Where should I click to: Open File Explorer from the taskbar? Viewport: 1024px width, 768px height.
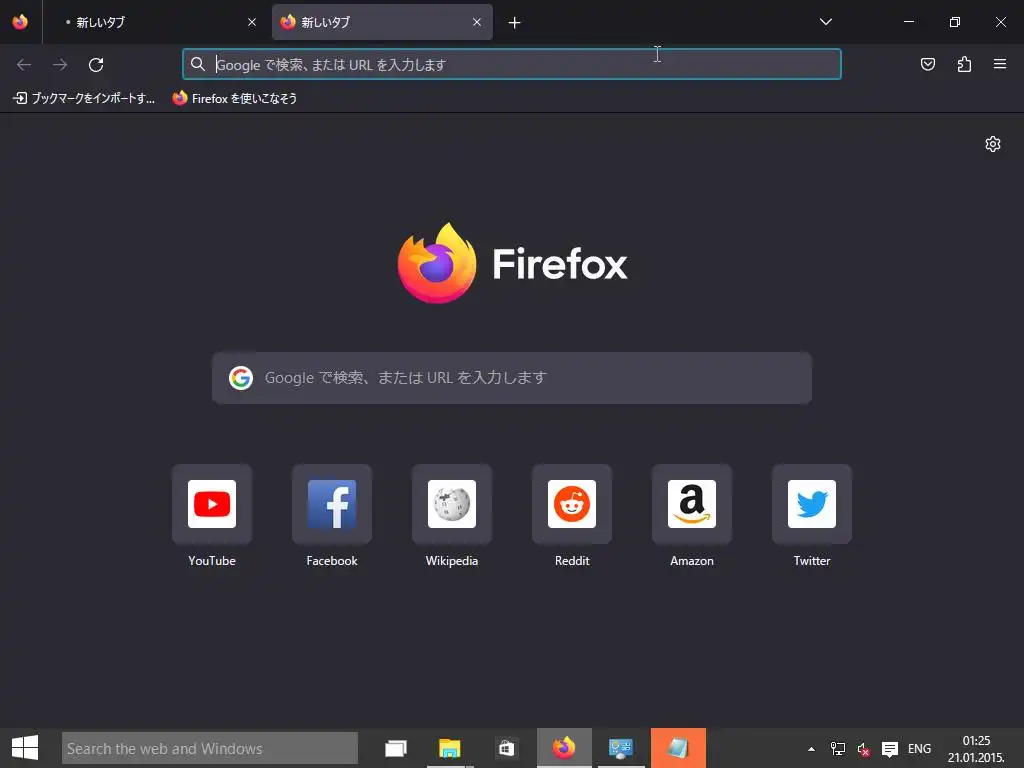click(x=450, y=748)
